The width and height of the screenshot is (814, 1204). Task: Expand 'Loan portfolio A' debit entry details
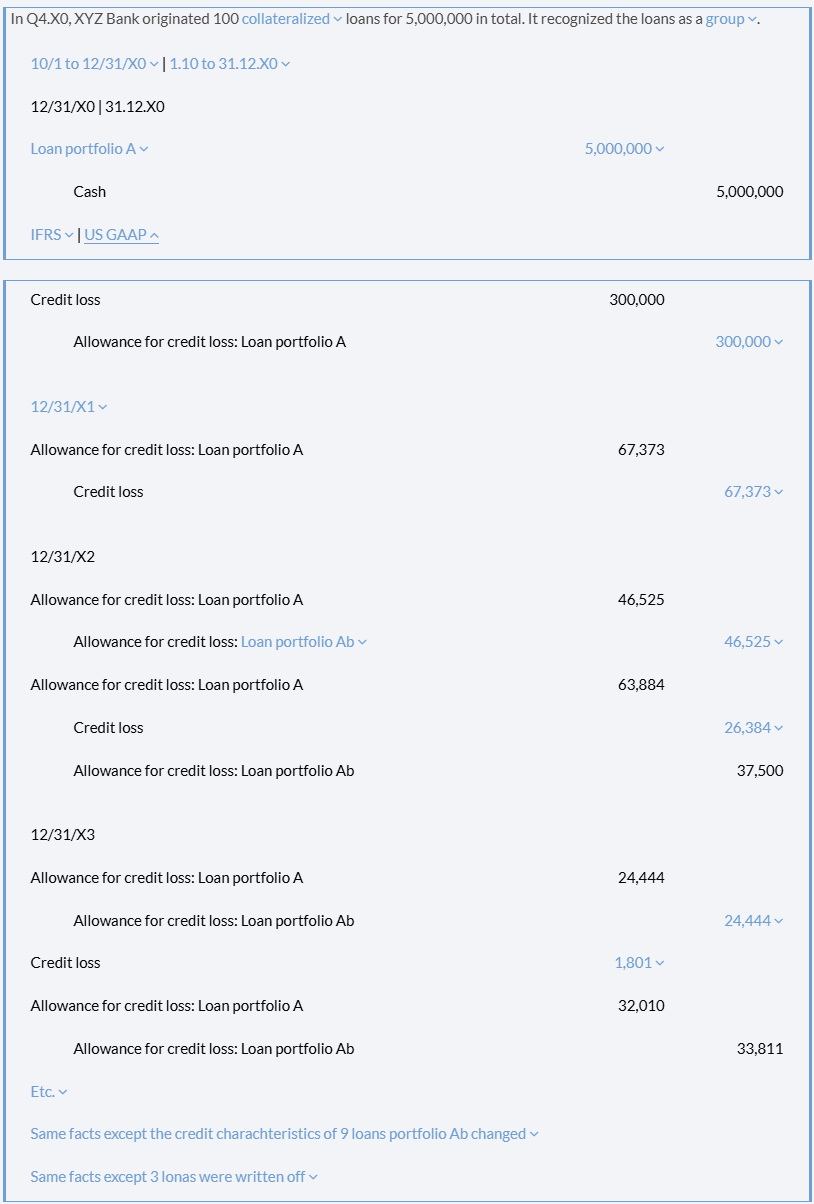[x=89, y=149]
